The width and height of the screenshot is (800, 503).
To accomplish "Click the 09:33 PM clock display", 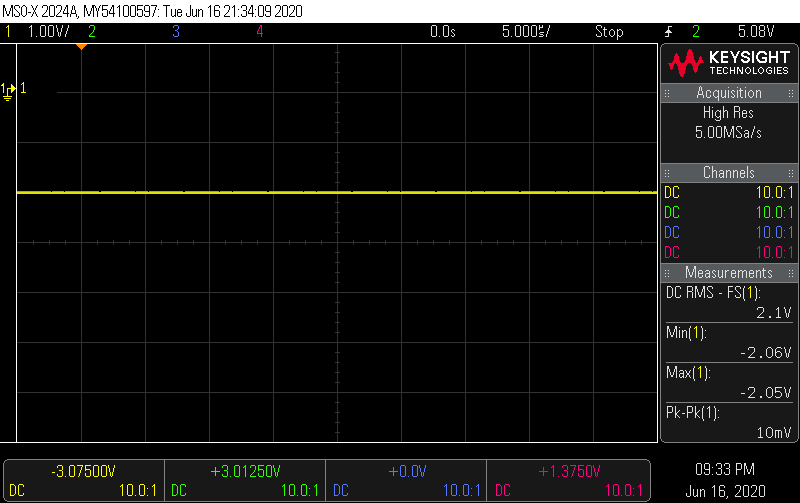I will pyautogui.click(x=725, y=469).
